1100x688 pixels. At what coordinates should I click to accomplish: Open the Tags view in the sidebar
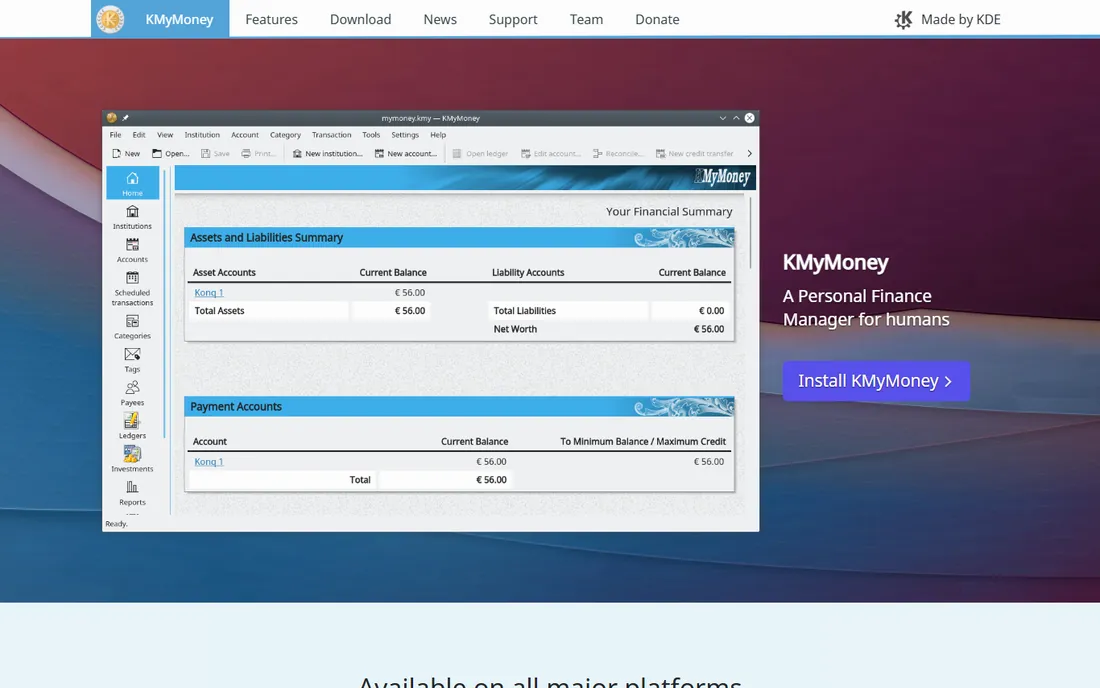coord(133,360)
